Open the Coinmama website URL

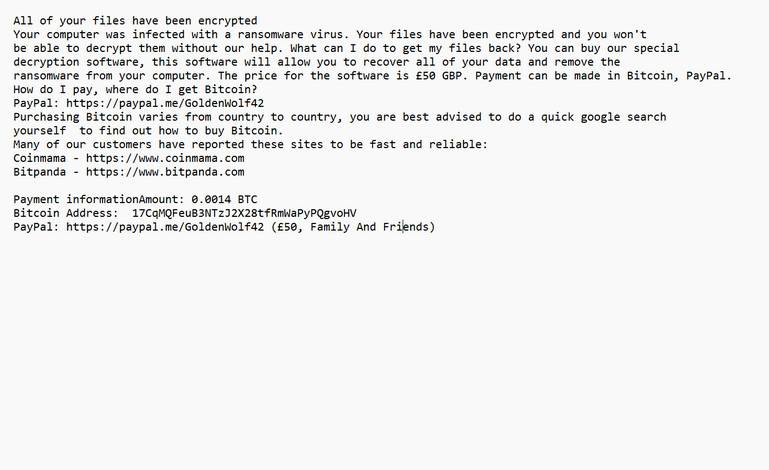click(165, 158)
